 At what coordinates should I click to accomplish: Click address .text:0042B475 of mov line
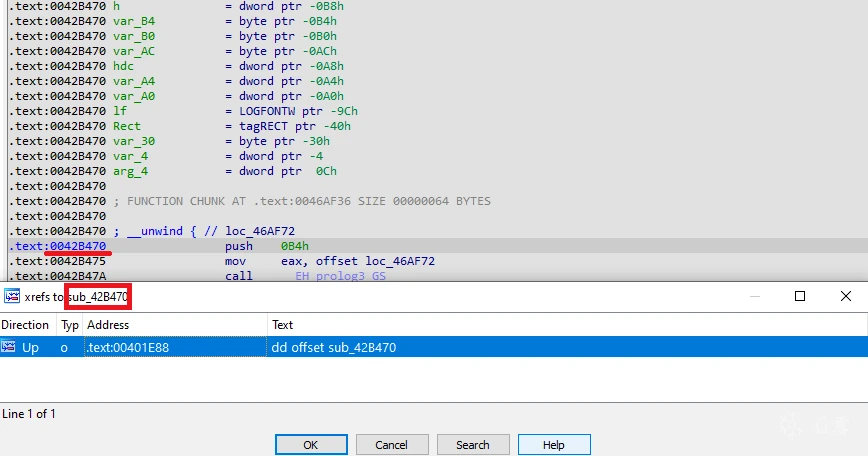[x=58, y=261]
